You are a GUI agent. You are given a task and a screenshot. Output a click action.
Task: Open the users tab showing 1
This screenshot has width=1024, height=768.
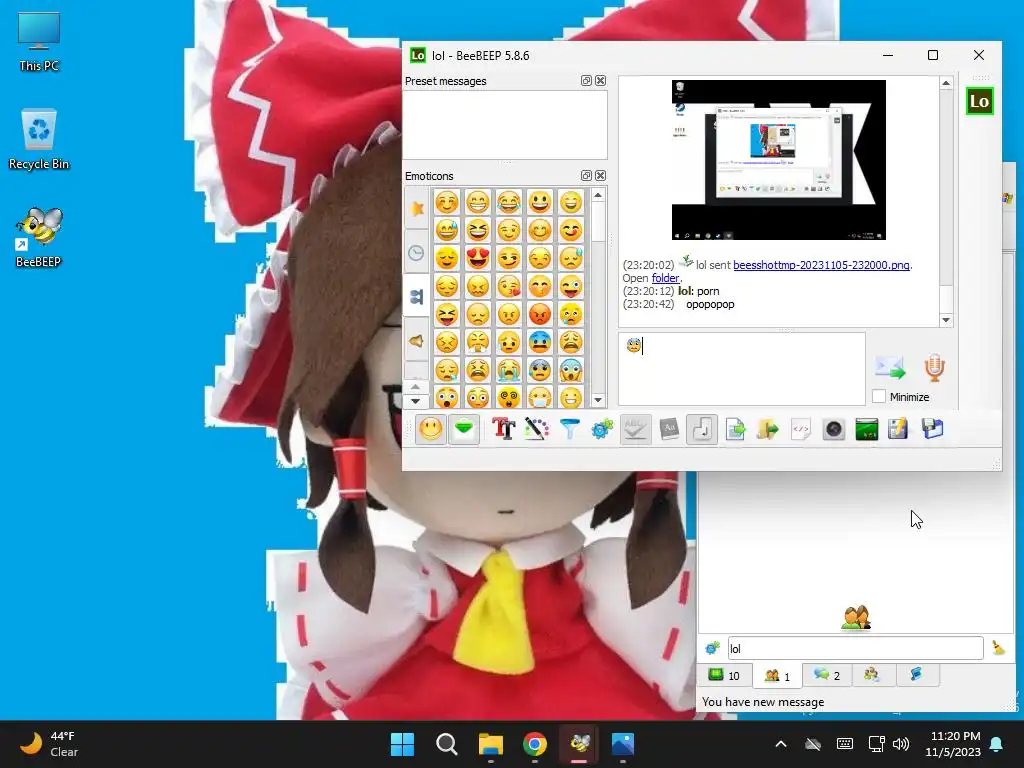pos(777,676)
